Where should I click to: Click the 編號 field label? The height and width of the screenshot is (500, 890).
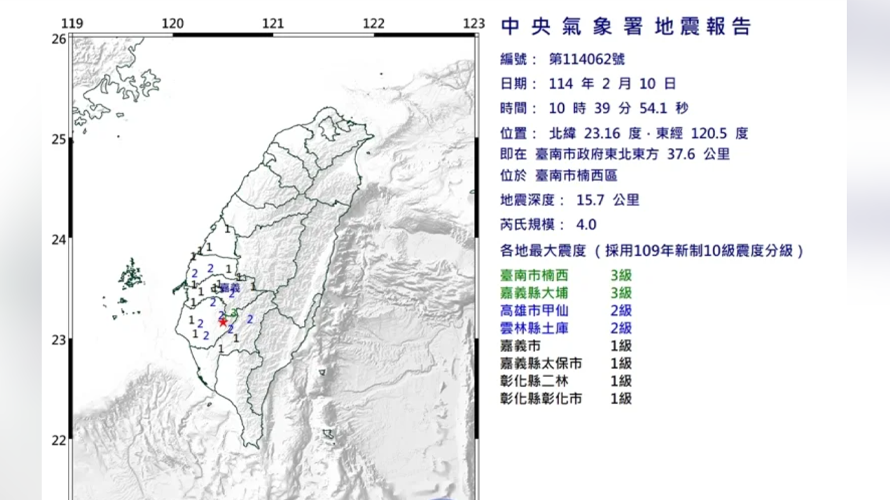[518, 59]
